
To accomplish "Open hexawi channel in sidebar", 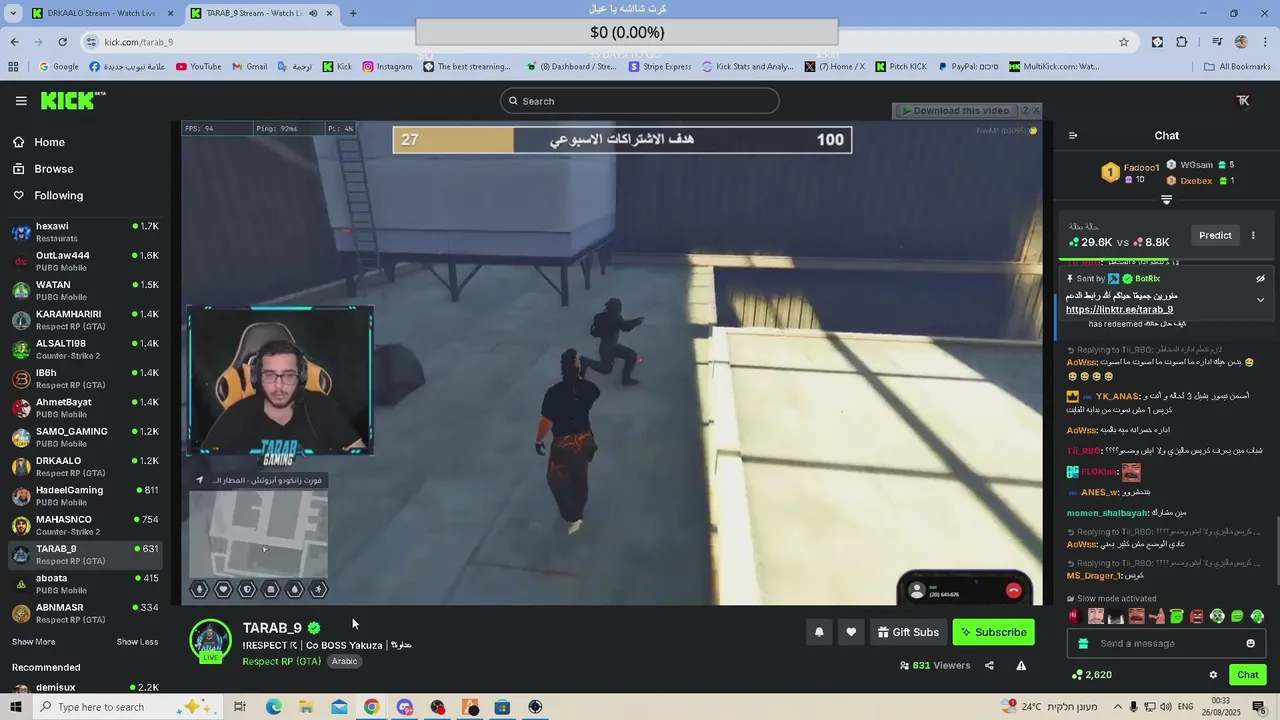I will point(86,232).
